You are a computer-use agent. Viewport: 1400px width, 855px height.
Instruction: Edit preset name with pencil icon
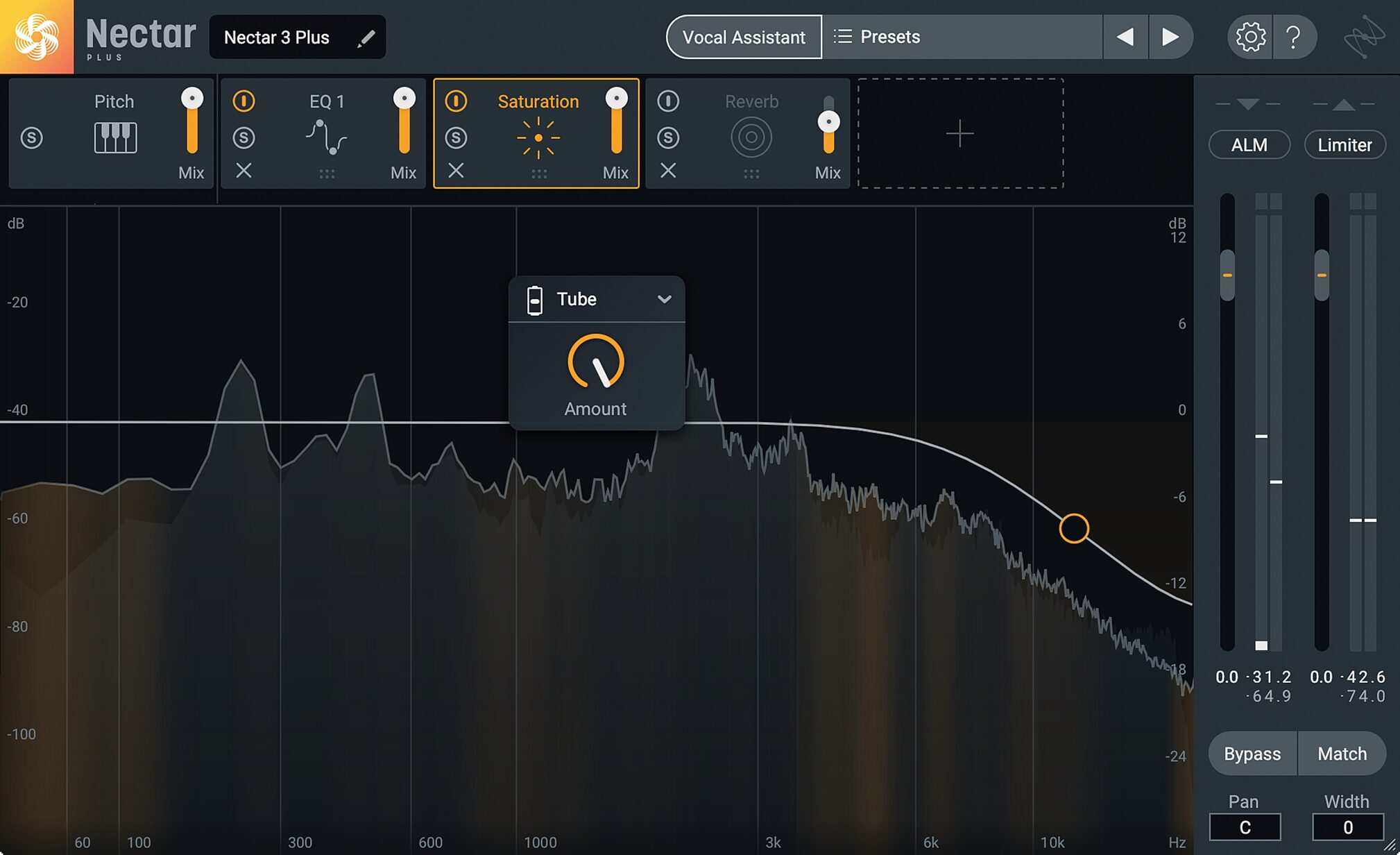[366, 38]
